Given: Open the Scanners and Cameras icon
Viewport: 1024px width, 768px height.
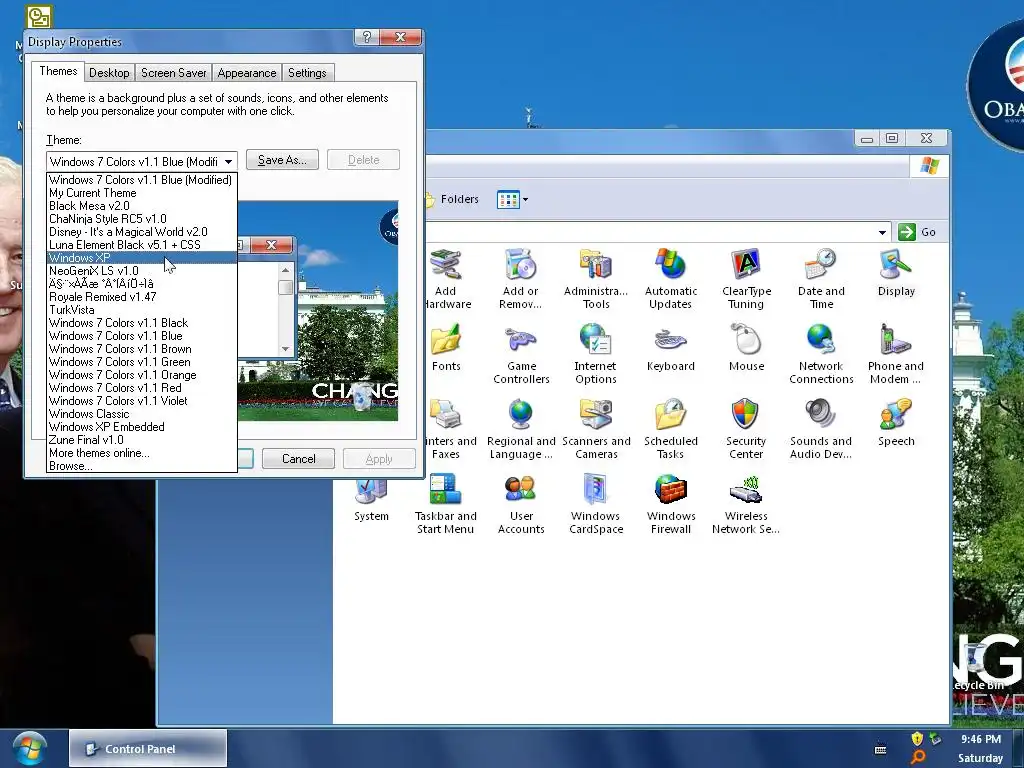Looking at the screenshot, I should point(596,429).
